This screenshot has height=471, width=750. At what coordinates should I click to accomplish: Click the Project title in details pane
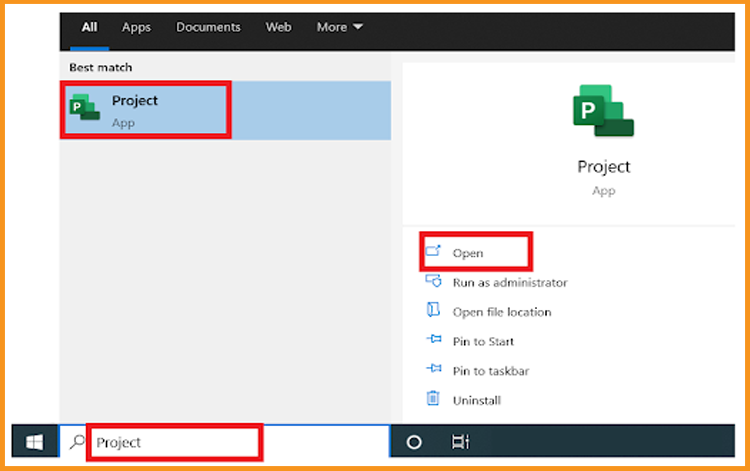point(604,167)
